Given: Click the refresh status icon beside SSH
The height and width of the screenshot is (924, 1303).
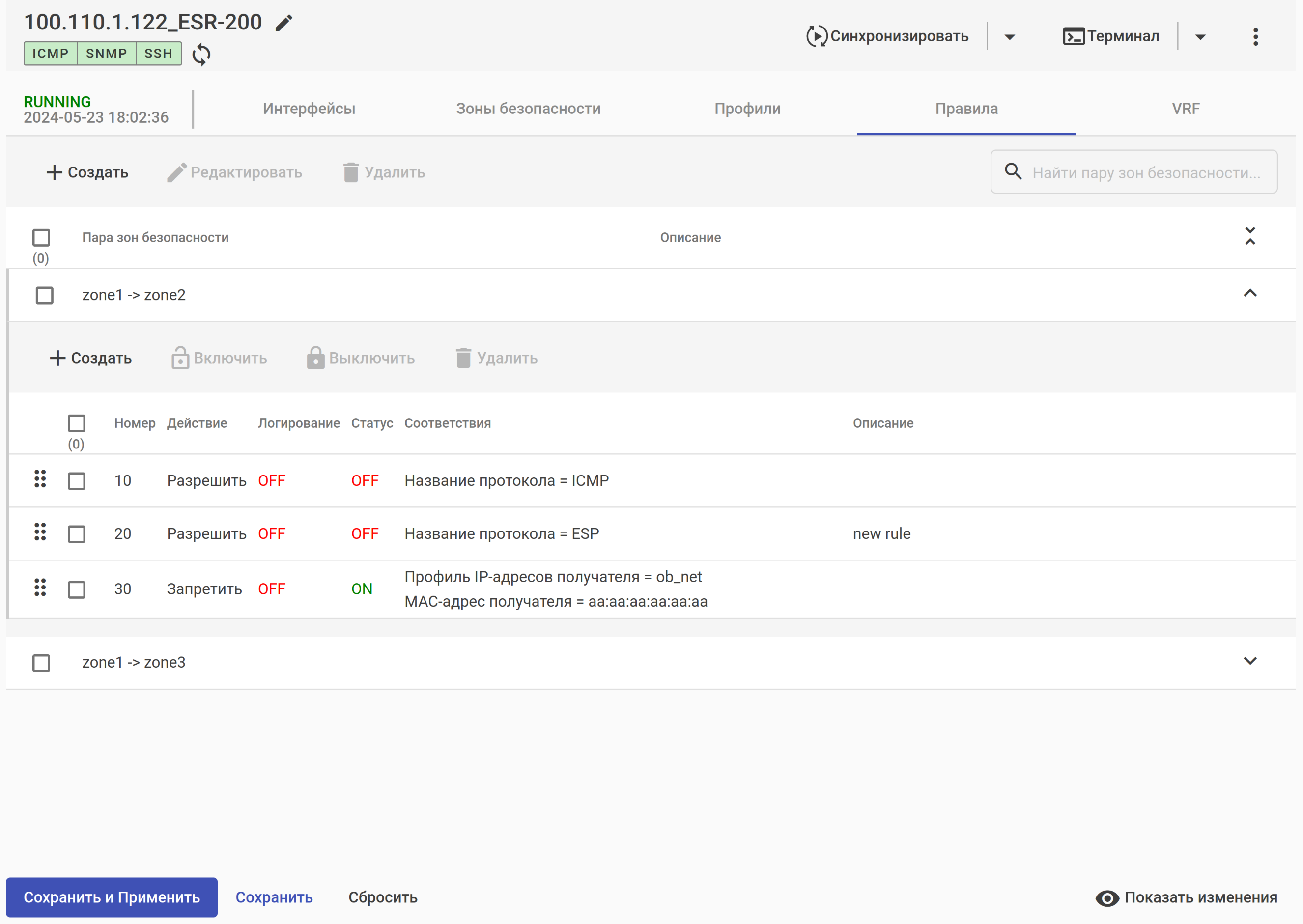Looking at the screenshot, I should tap(201, 55).
